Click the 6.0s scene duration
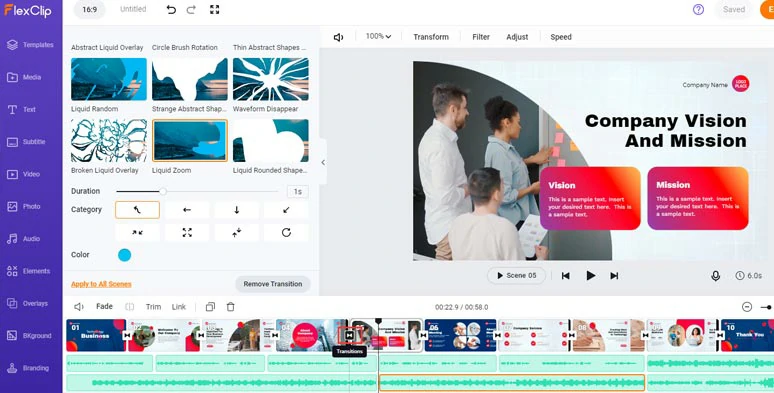 [x=749, y=276]
